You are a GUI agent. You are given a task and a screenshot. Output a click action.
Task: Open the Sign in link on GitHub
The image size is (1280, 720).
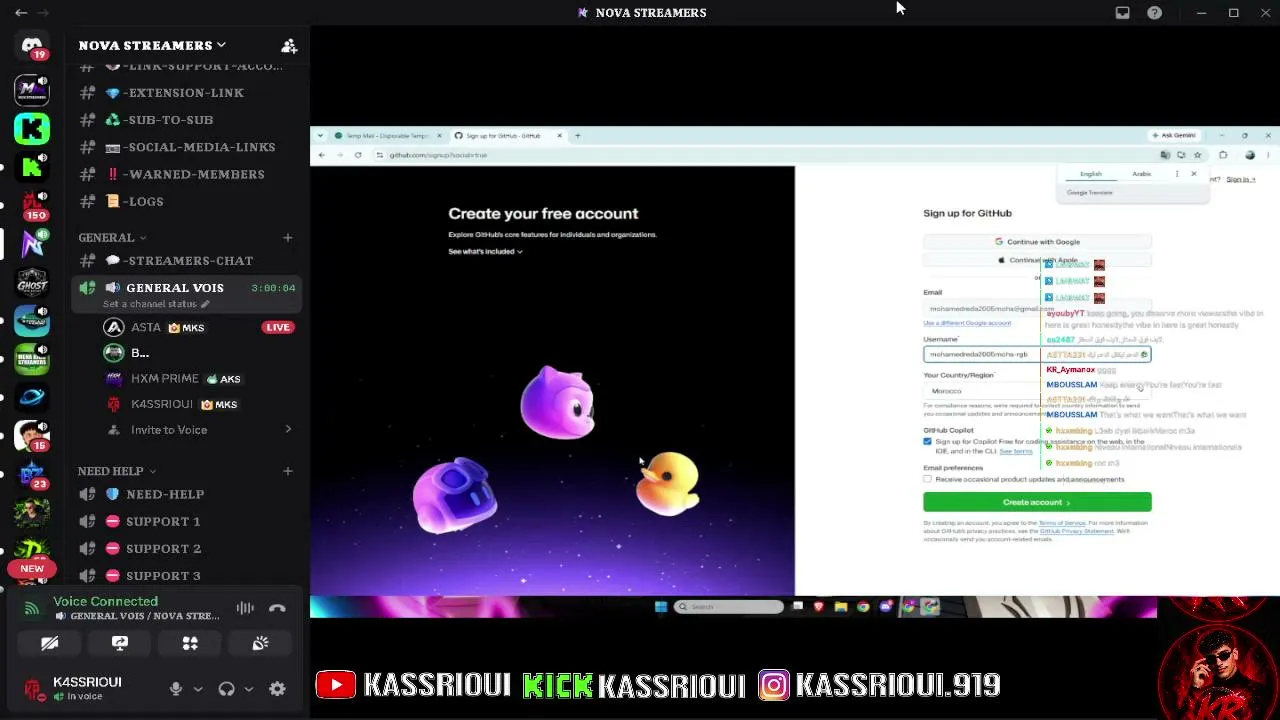1240,179
